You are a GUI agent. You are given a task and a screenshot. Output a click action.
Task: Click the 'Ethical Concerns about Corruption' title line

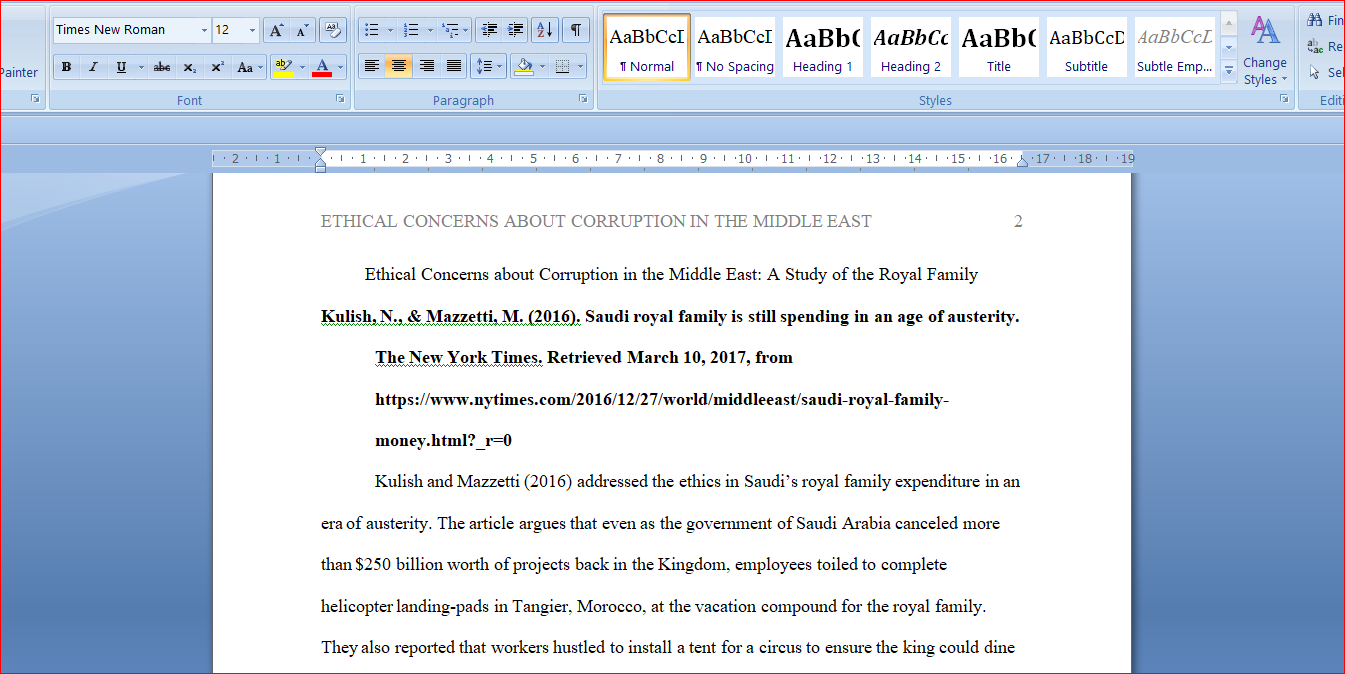(671, 274)
